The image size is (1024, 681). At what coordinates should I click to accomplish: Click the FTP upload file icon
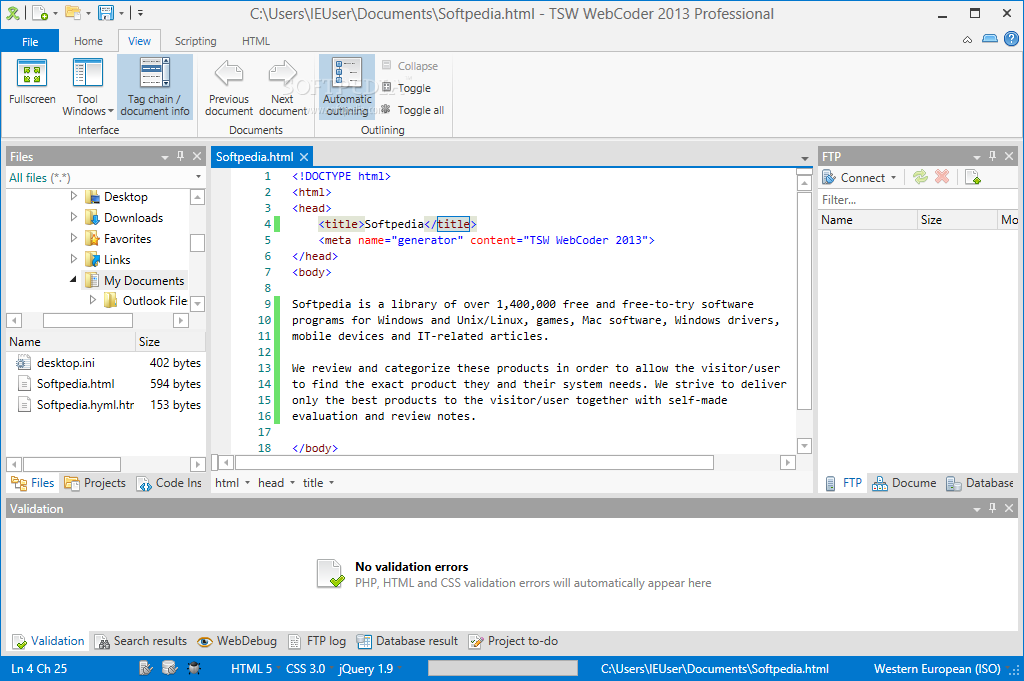click(x=973, y=177)
